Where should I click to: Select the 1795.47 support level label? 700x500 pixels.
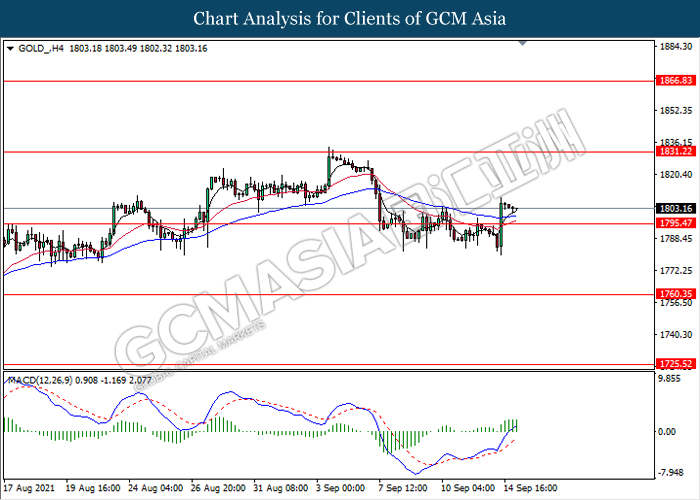[676, 223]
